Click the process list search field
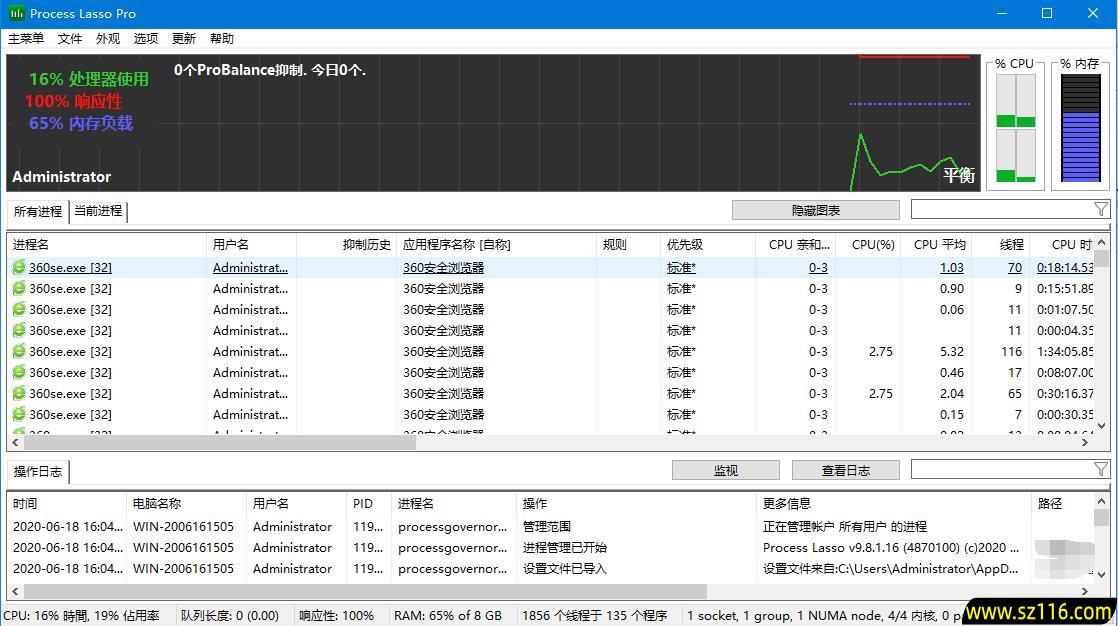The width and height of the screenshot is (1118, 626). point(1000,209)
